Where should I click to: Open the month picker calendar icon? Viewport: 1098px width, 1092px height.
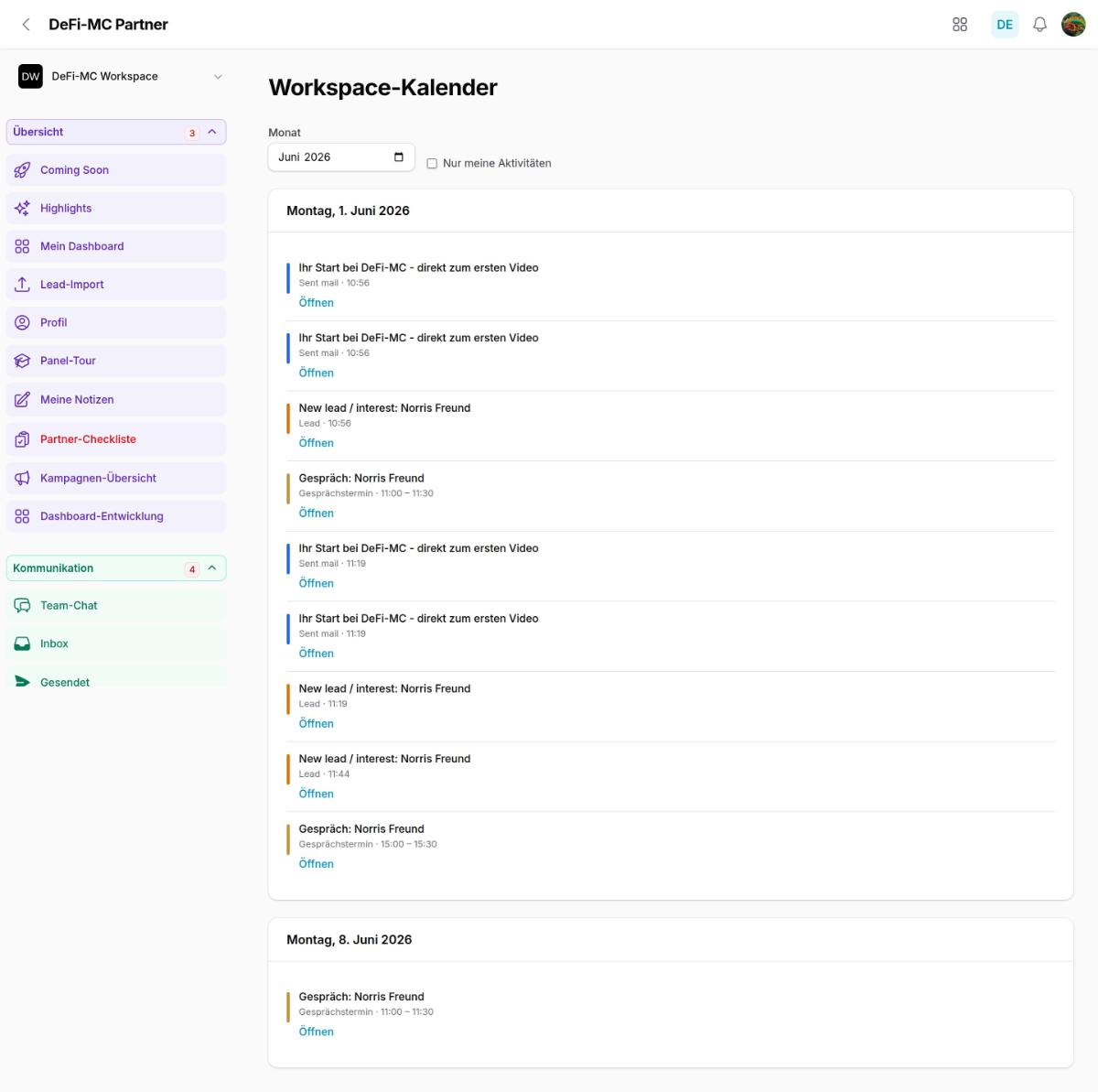click(399, 157)
